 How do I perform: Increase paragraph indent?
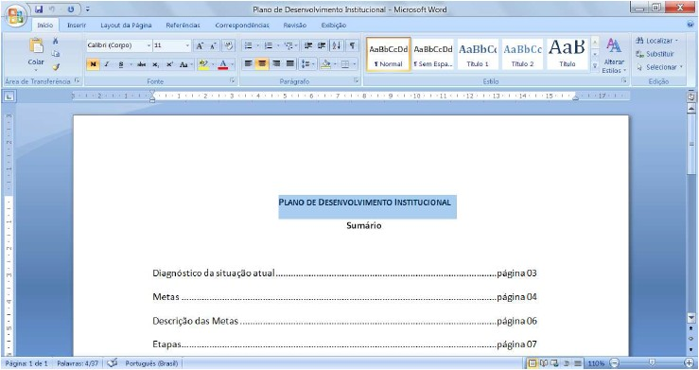(321, 45)
